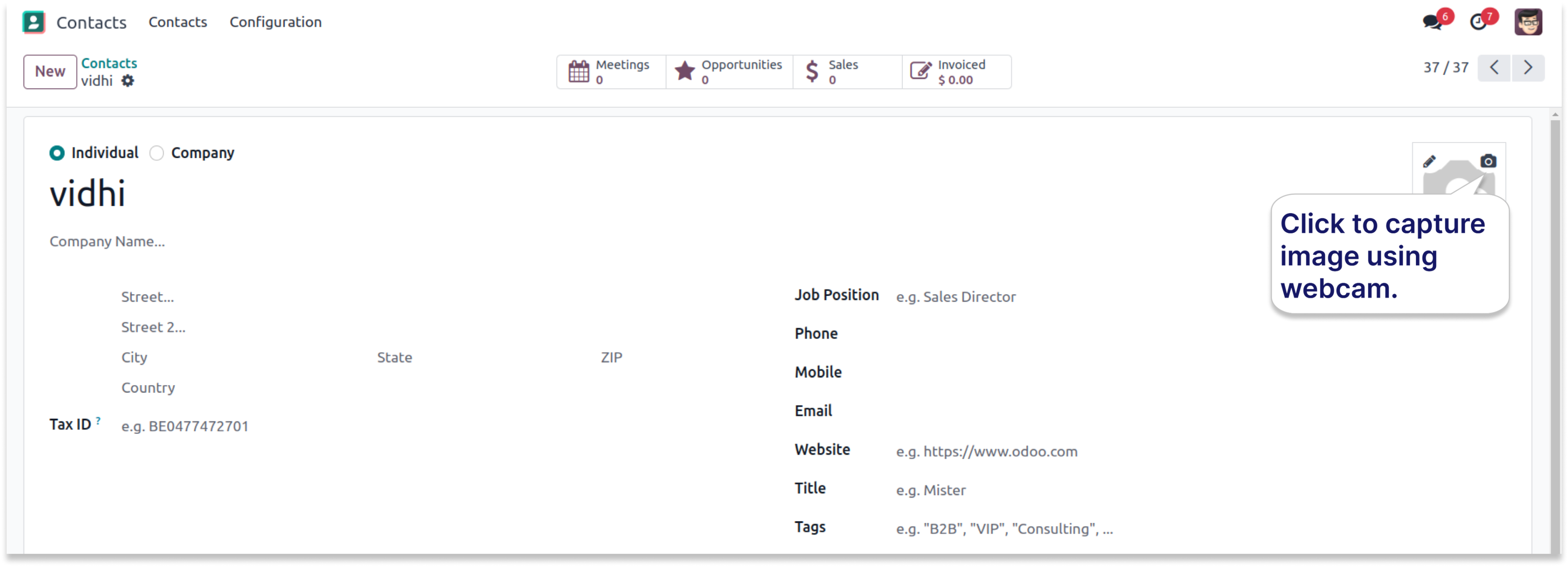
Task: Click the Contacts app logo icon
Action: [34, 22]
